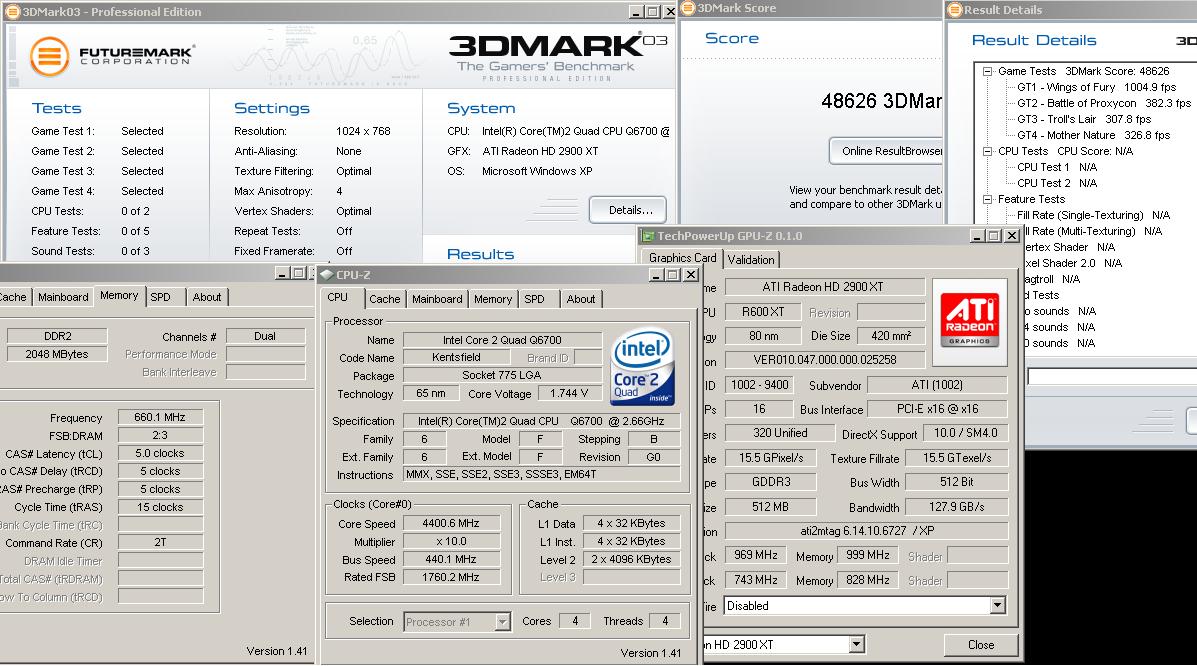1197x666 pixels.
Task: Collapse the Game Tests tree node
Action: pos(987,71)
